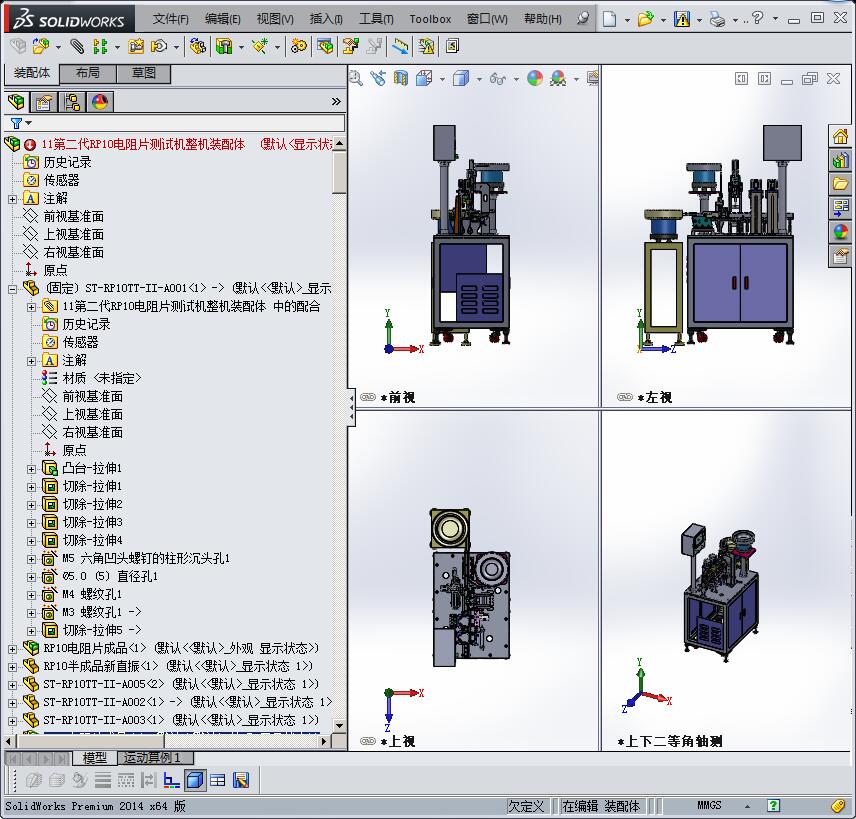The width and height of the screenshot is (856, 819).
Task: Click the Insert Components toolbar icon
Action: pos(40,46)
